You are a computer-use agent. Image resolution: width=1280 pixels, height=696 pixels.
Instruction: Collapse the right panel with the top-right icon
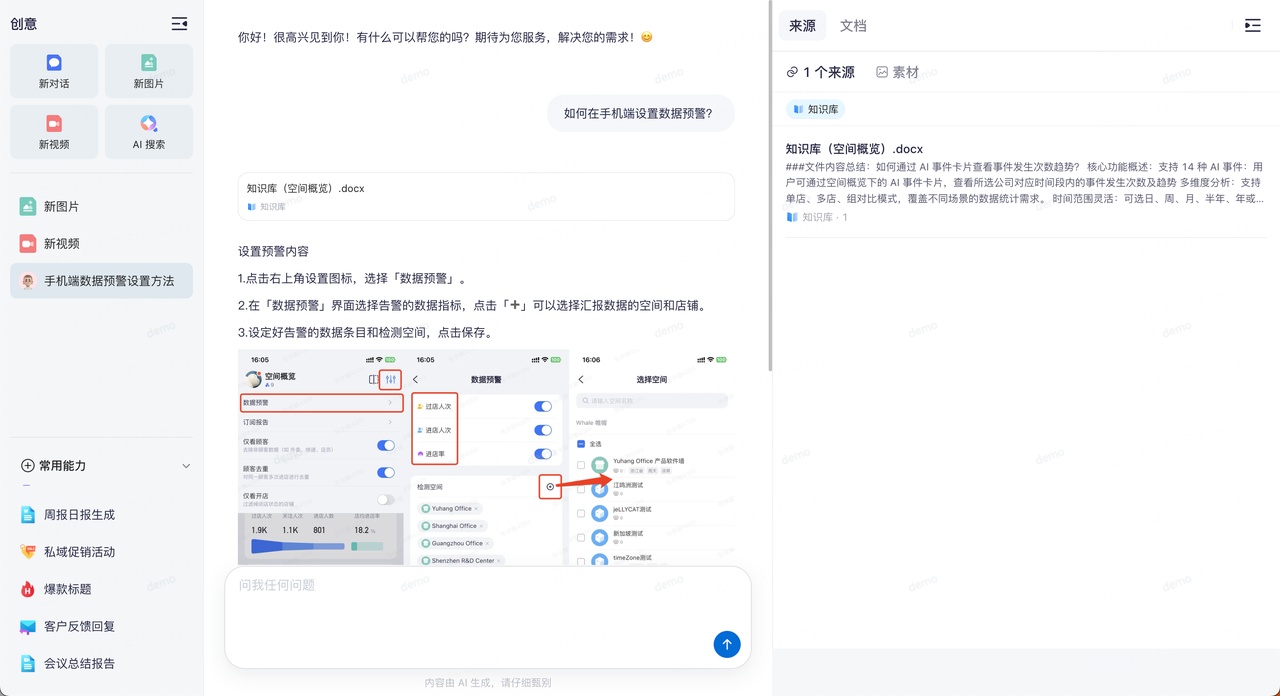[1252, 26]
